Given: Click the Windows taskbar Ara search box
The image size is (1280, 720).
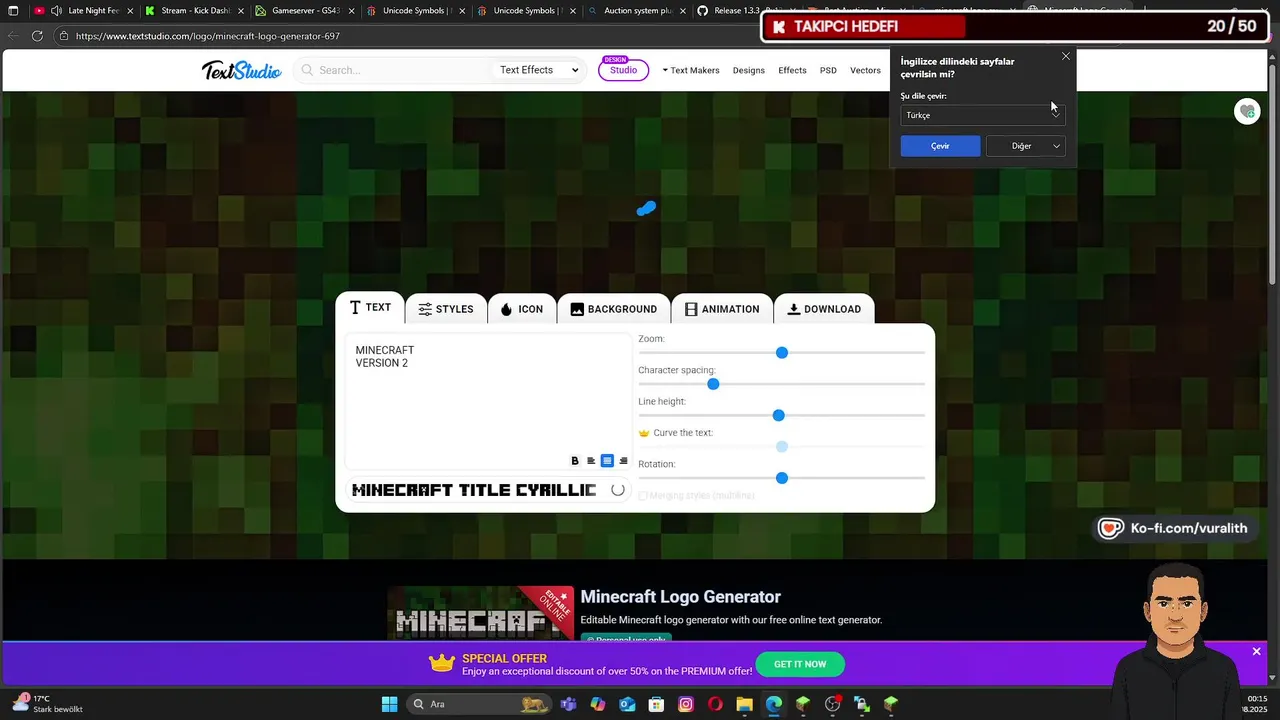Looking at the screenshot, I should coord(480,704).
